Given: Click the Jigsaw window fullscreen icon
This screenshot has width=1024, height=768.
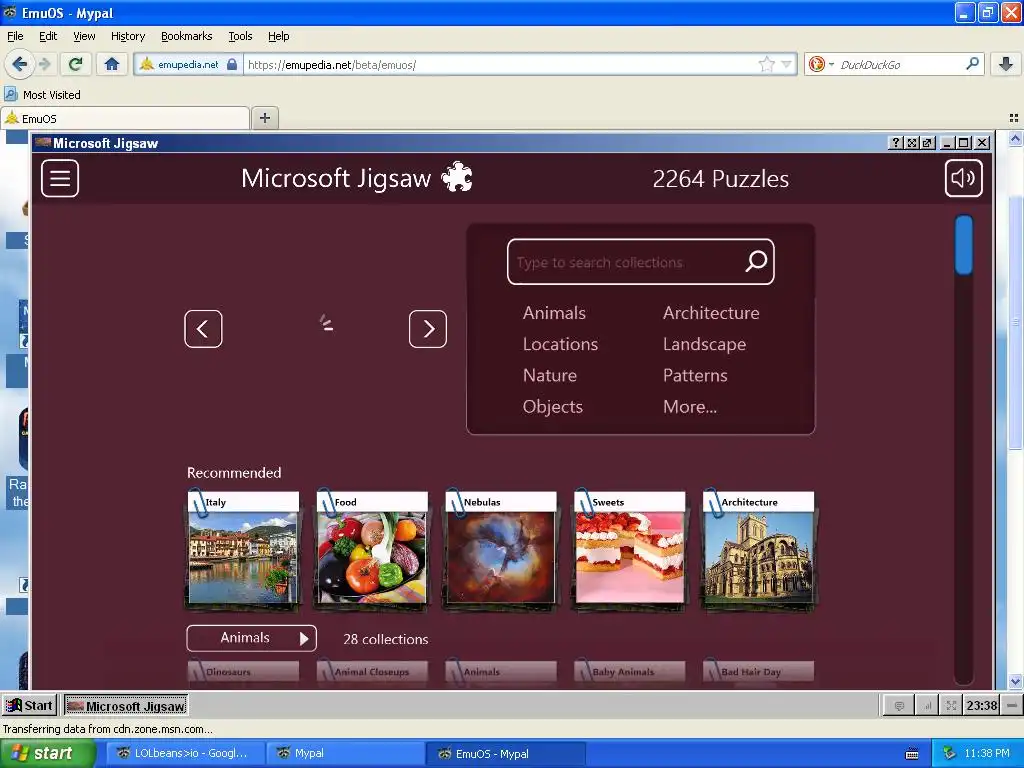Looking at the screenshot, I should click(x=912, y=143).
